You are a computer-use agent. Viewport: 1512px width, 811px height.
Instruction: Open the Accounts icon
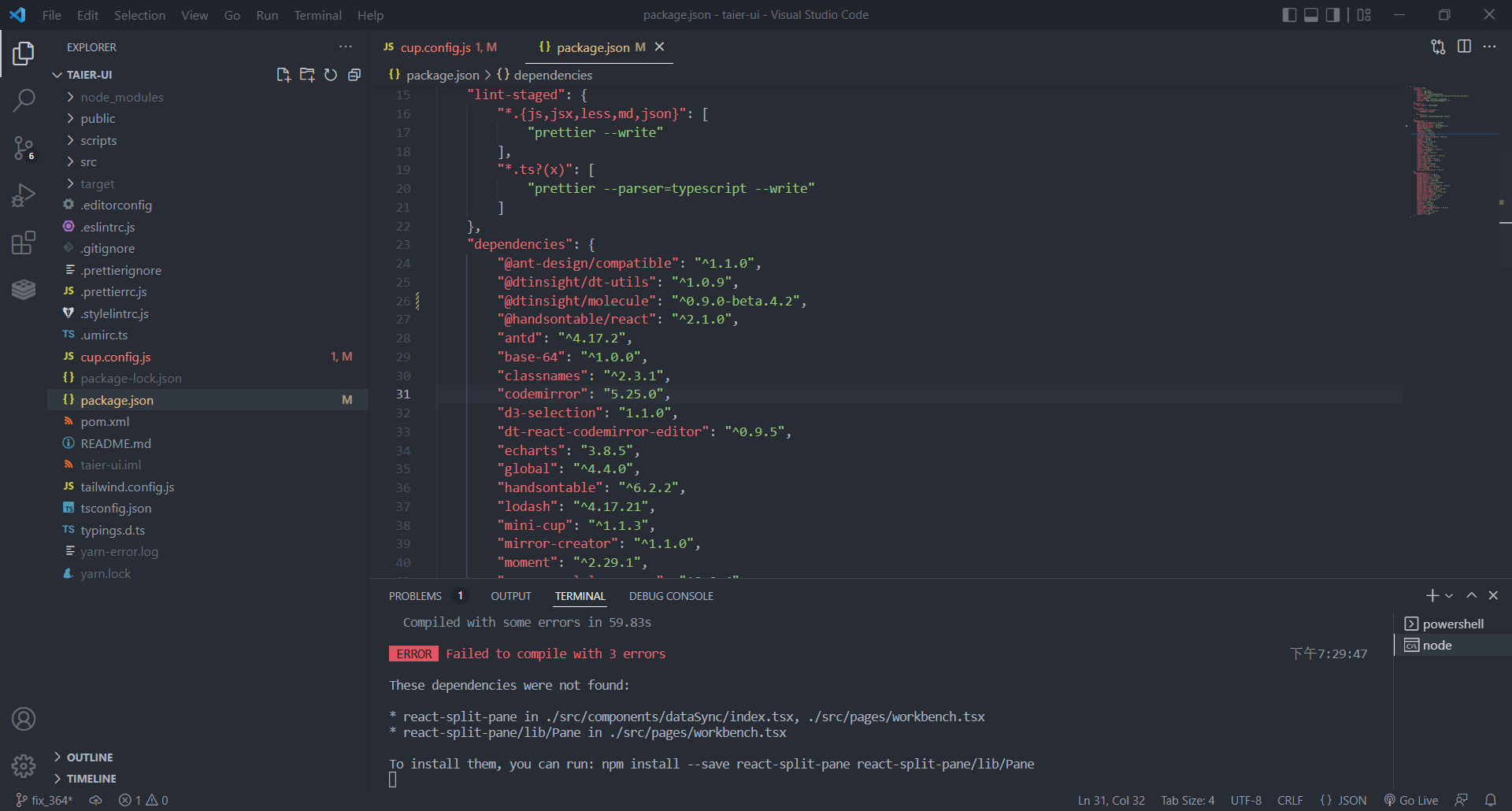(x=24, y=718)
